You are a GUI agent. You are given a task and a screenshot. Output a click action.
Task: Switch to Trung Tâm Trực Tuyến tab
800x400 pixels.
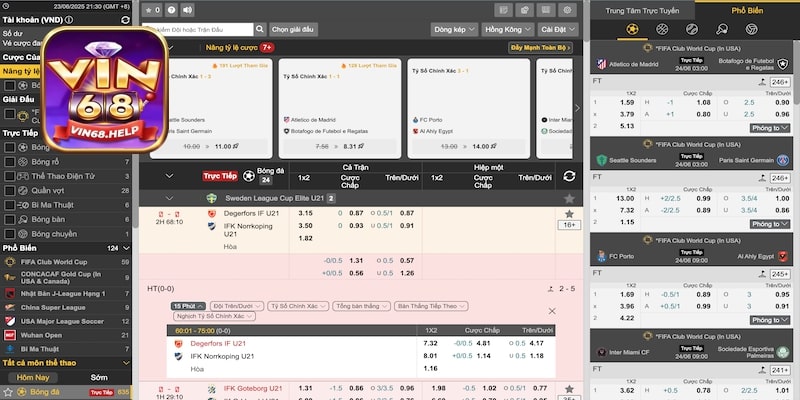[x=642, y=10]
